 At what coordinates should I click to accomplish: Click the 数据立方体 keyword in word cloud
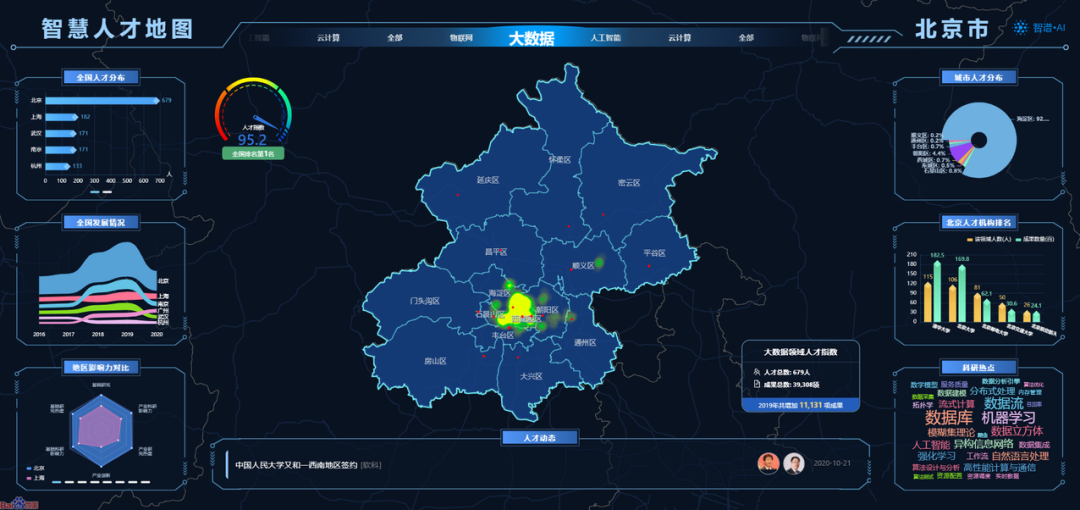pyautogui.click(x=1017, y=431)
